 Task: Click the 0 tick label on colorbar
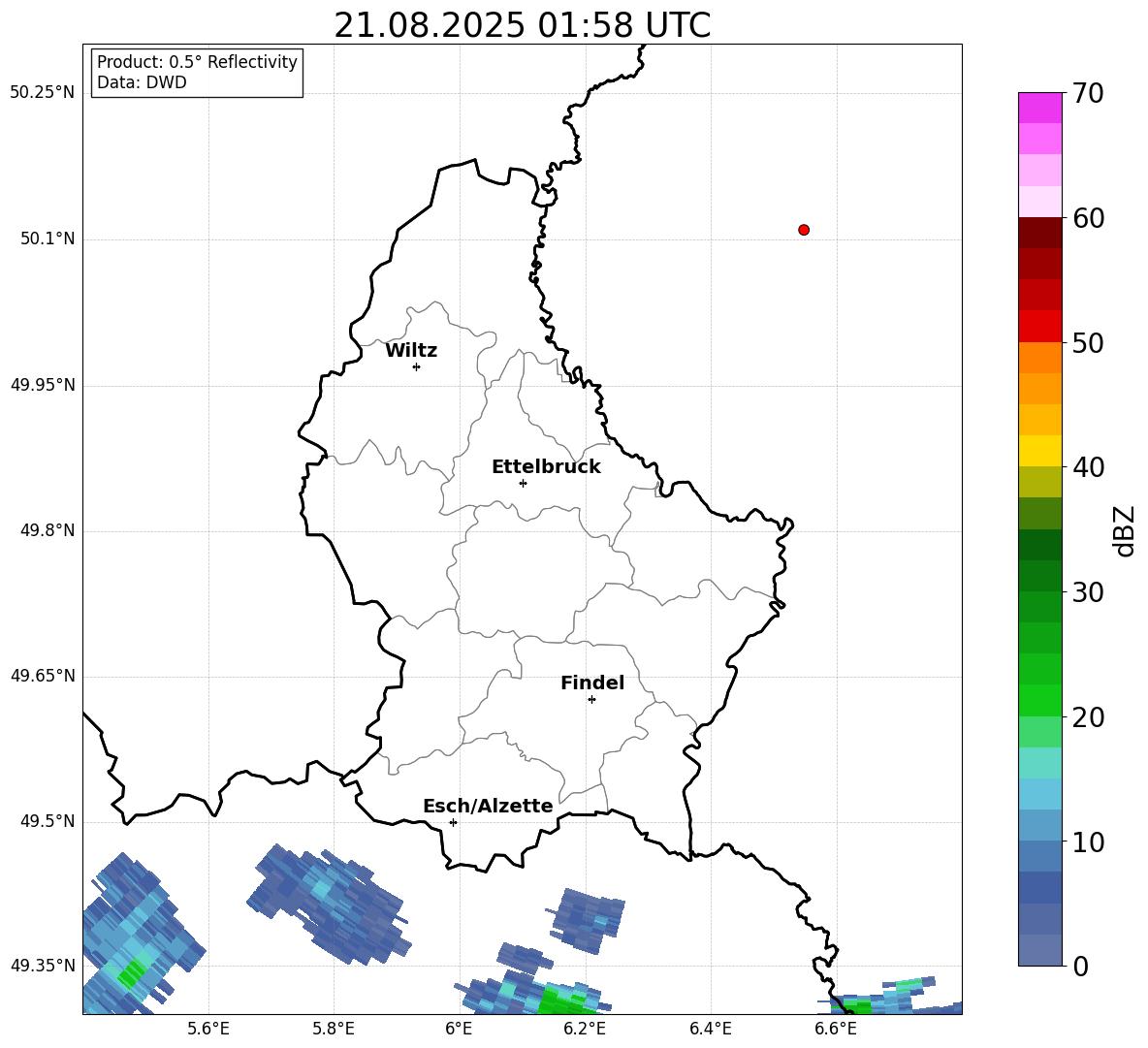click(x=1080, y=966)
